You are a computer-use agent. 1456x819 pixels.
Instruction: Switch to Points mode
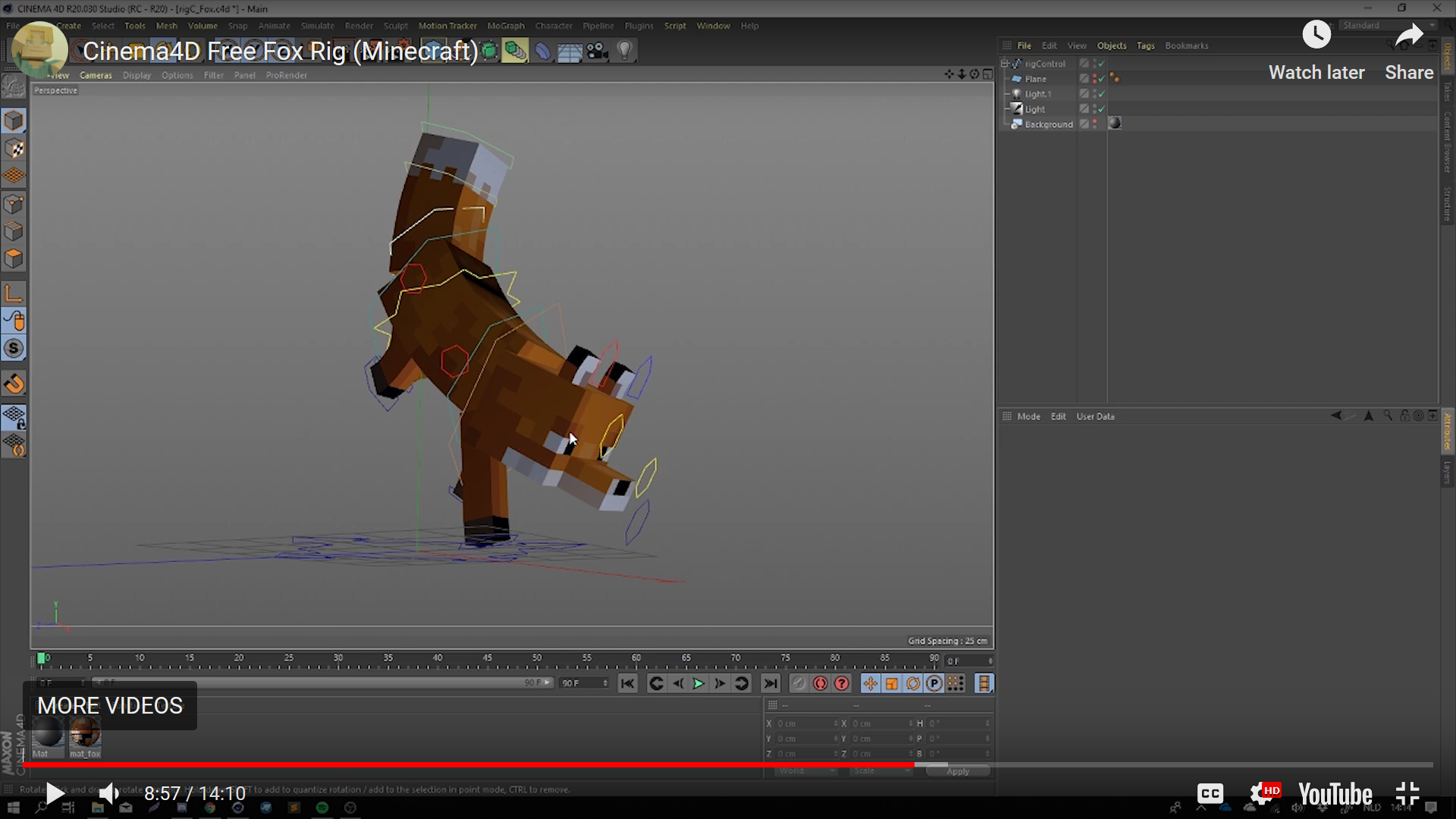pos(14,204)
